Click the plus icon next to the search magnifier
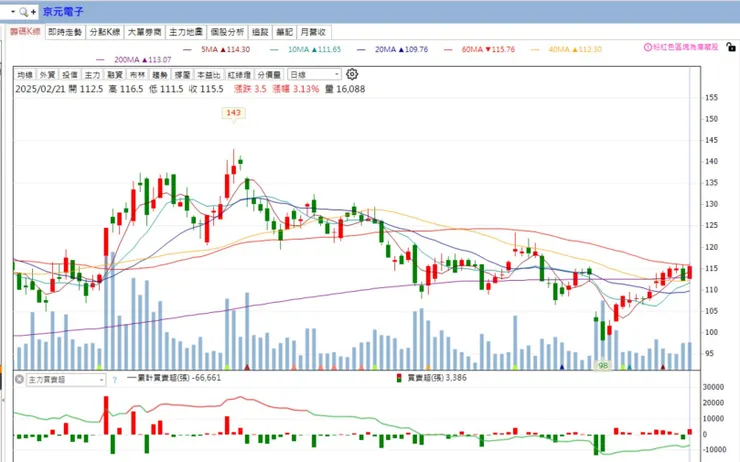The image size is (740, 462). pyautogui.click(x=33, y=12)
